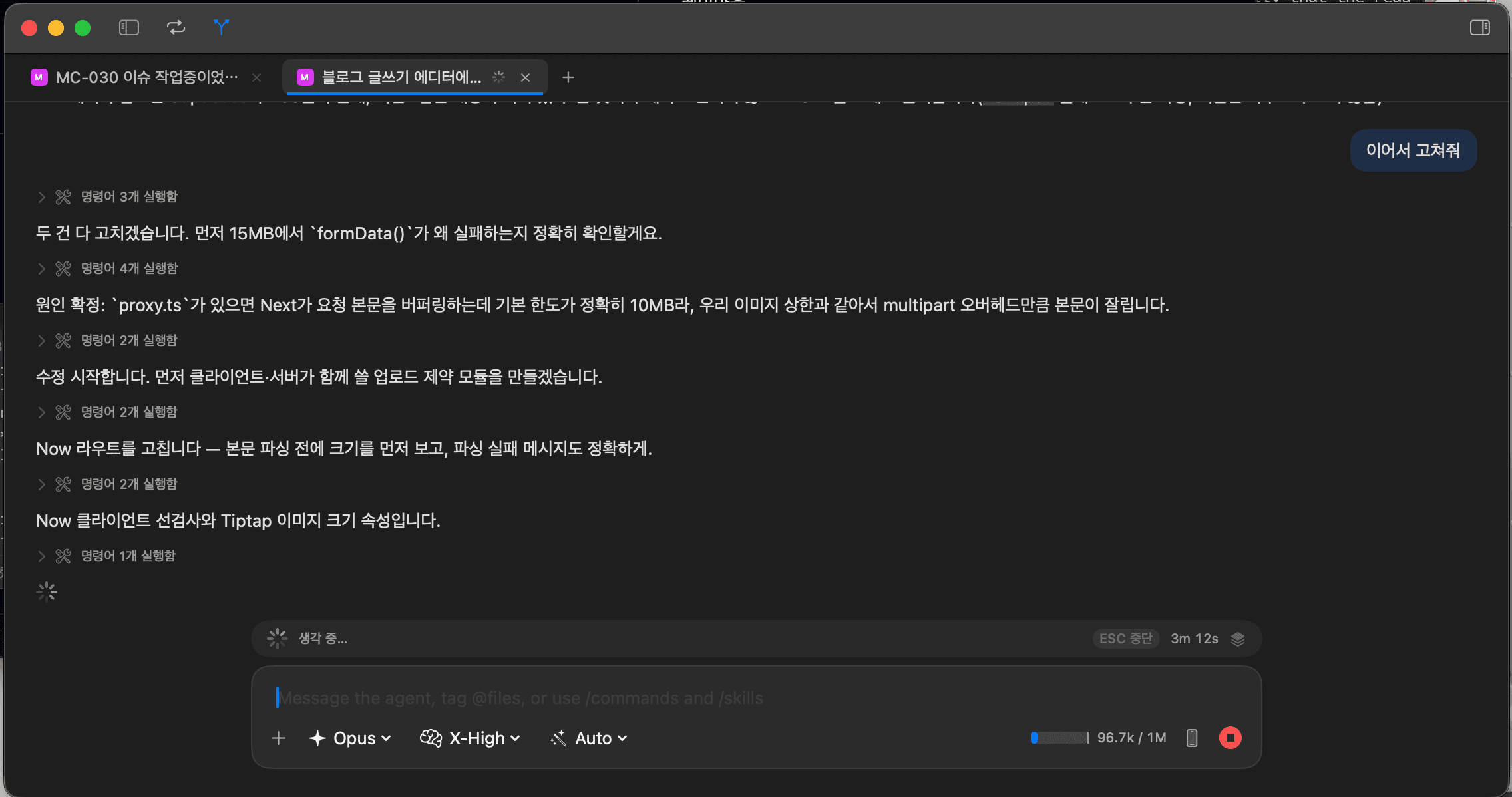Screen dimensions: 1512x797
Task: Expand the 명령어 4개 실행함 row
Action: coord(108,268)
